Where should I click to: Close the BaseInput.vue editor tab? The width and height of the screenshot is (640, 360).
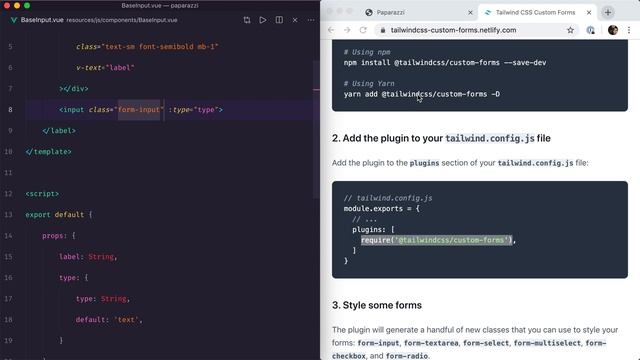295,20
